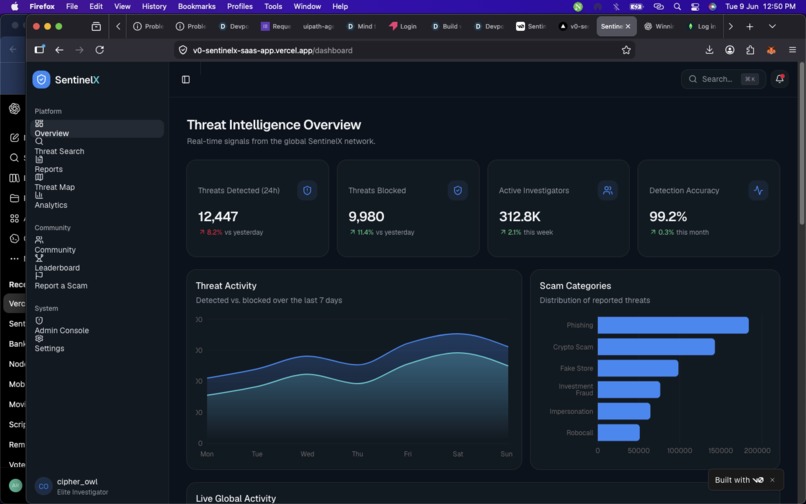
Task: Open the Apple menu
Action: pos(14,7)
